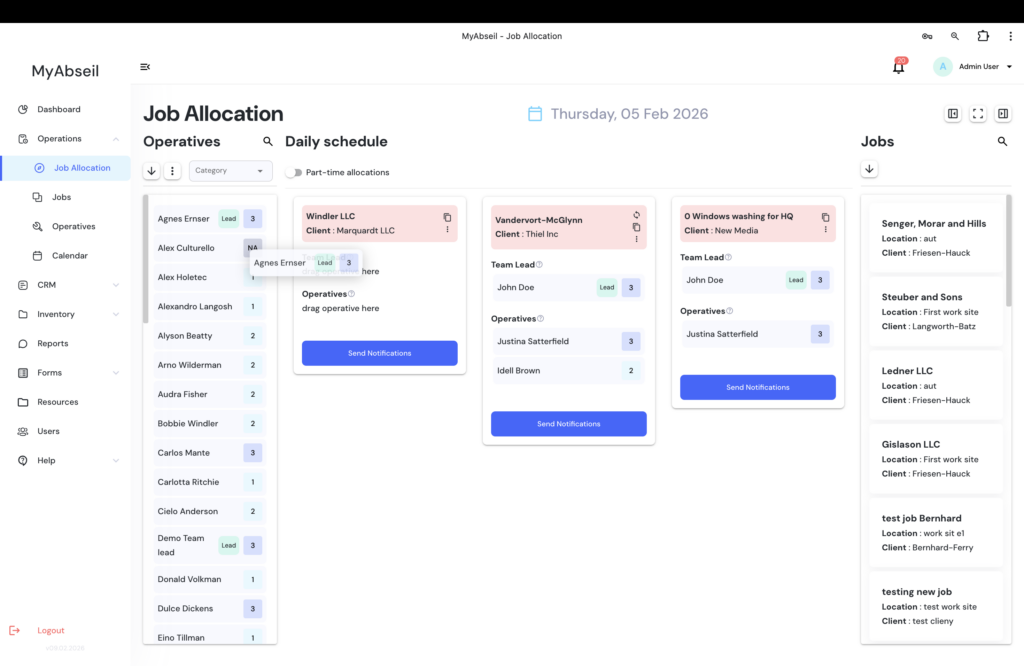Click the notifications bell icon
The image size is (1024, 666).
point(898,67)
